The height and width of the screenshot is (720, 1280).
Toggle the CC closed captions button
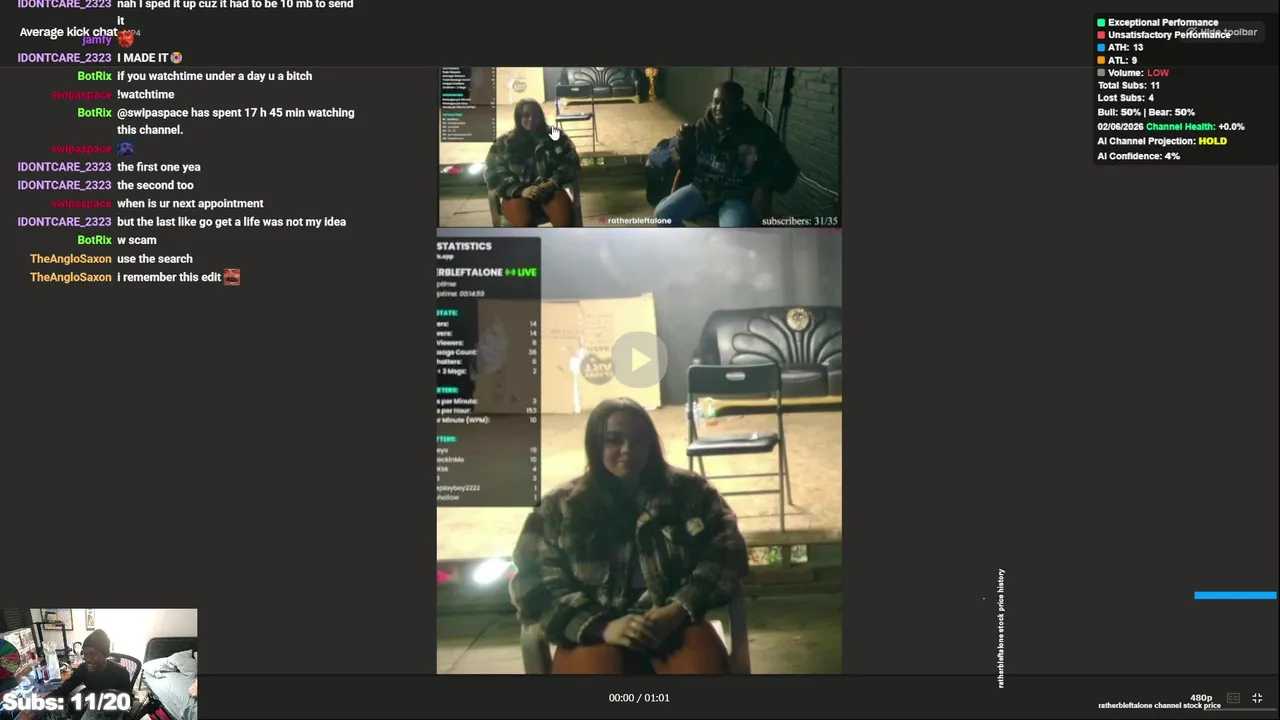[x=1233, y=698]
